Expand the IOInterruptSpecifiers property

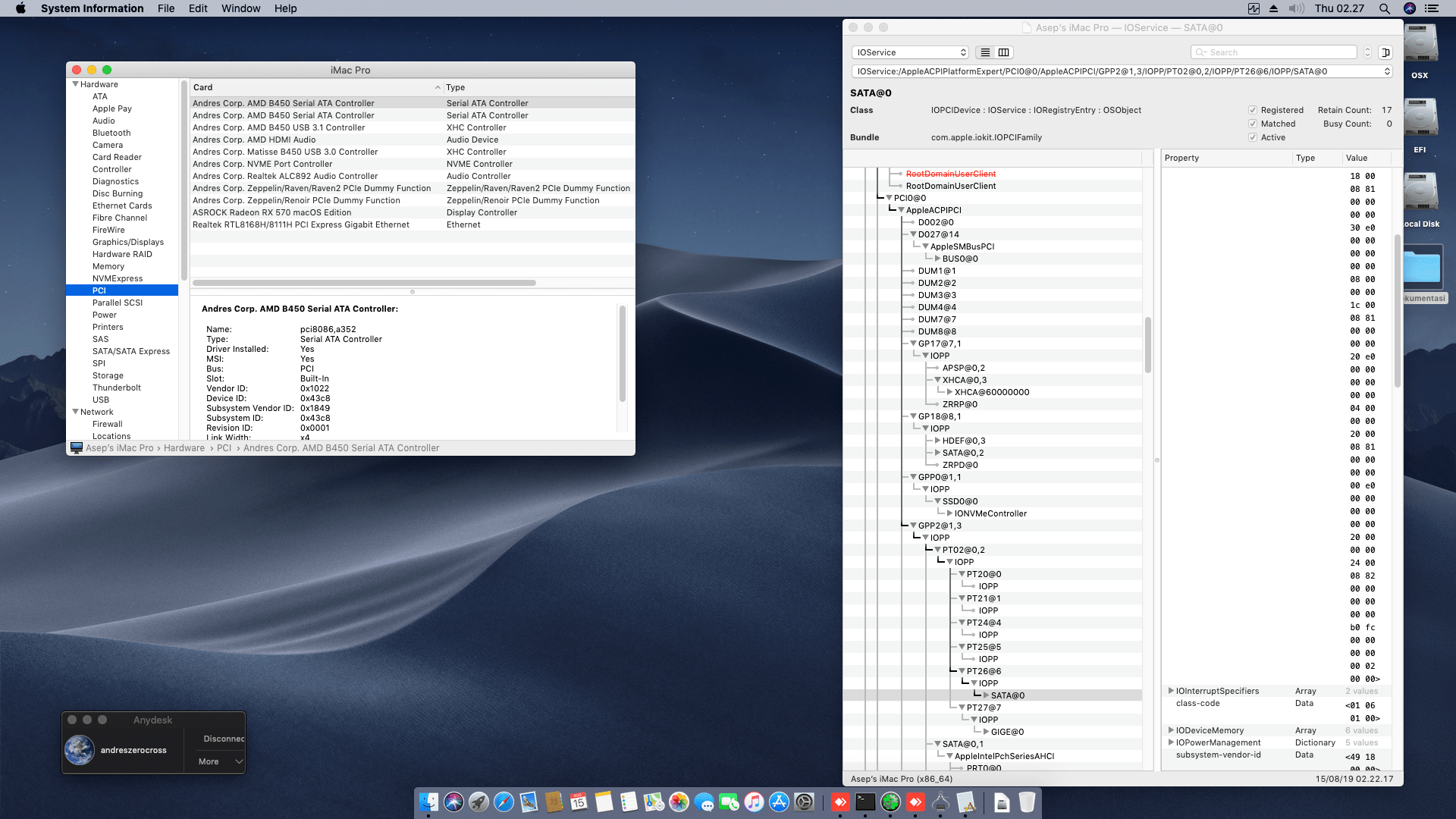[x=1171, y=691]
